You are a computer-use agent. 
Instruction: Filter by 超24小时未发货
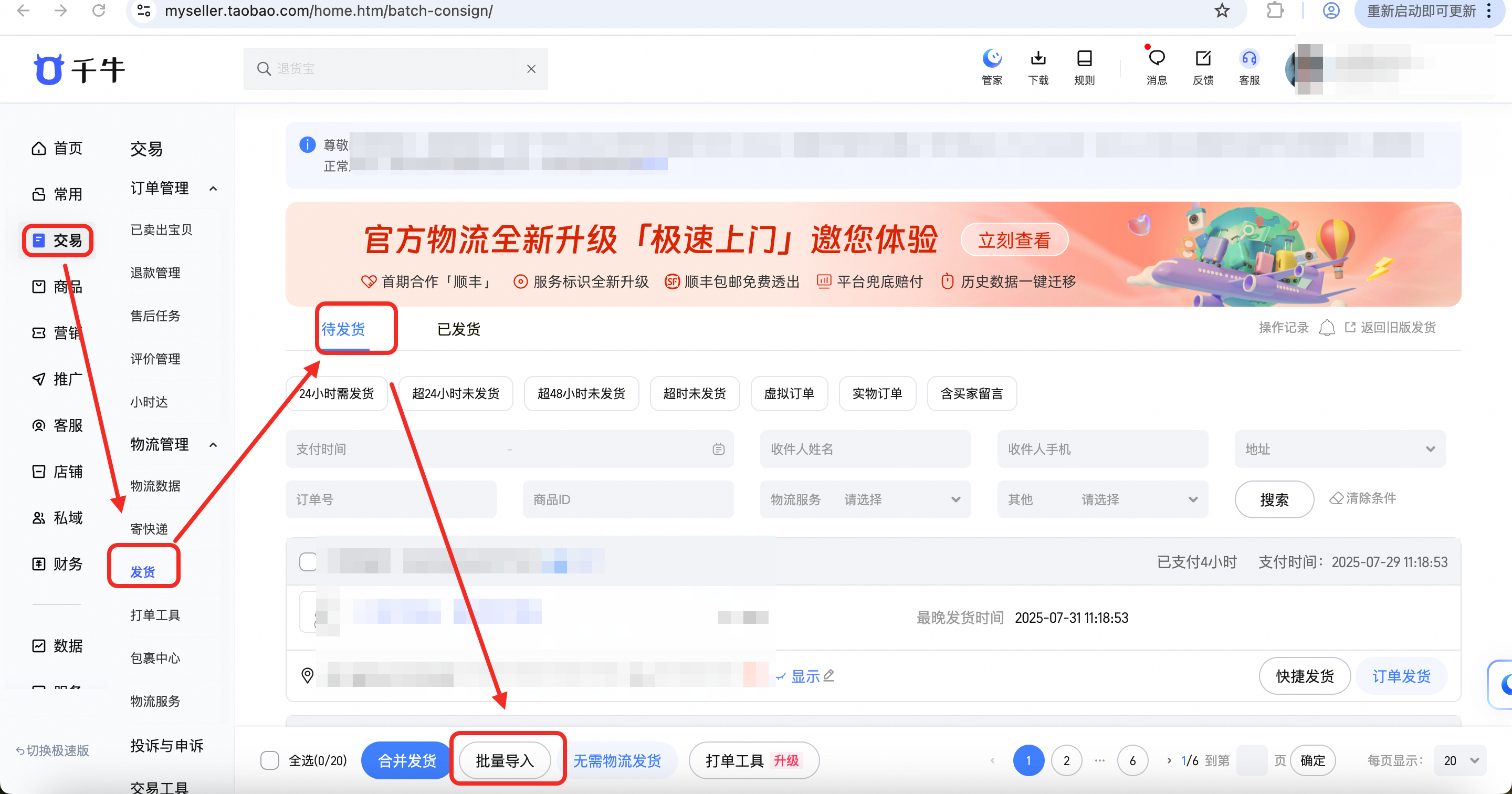[456, 393]
